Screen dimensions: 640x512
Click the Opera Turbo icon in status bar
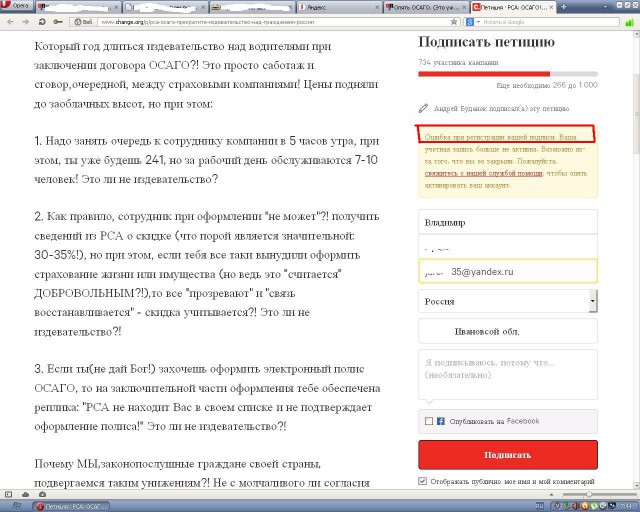tap(42, 494)
